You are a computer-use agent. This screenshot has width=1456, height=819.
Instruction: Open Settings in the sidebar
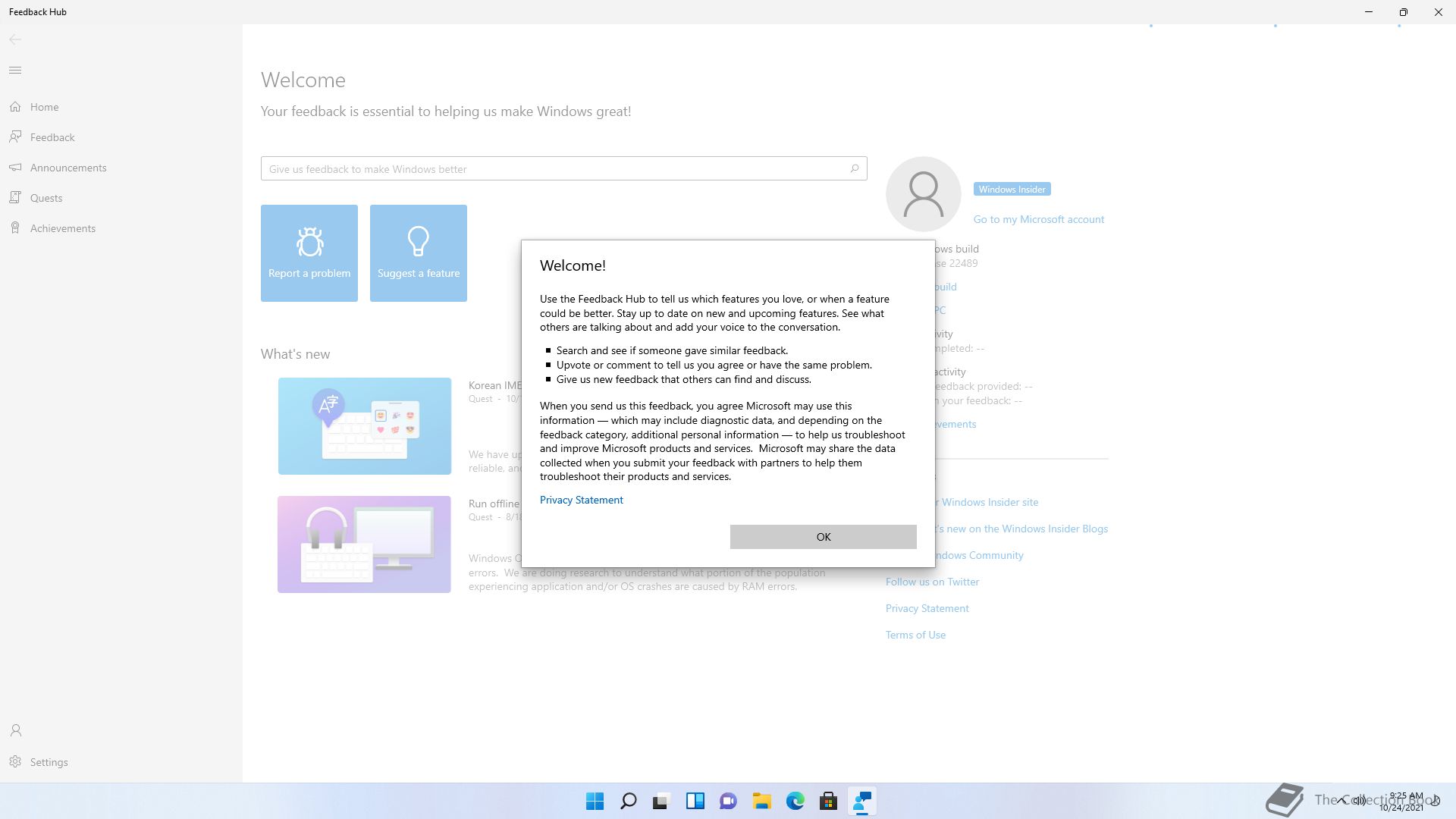click(x=121, y=762)
